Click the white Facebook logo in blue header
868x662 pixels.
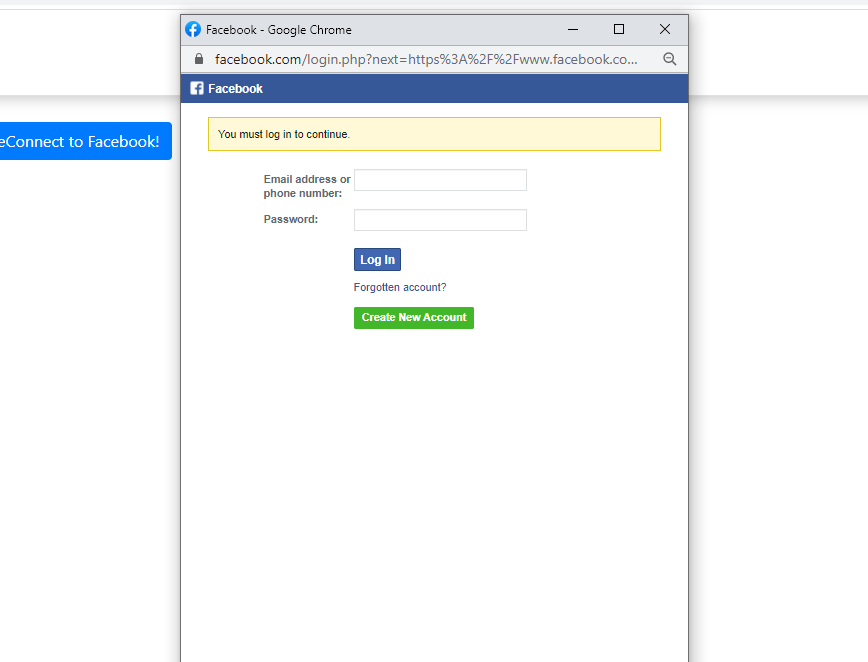pos(197,89)
